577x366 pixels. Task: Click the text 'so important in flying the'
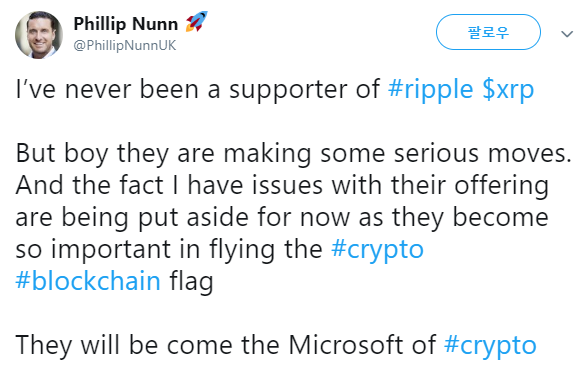coord(169,250)
